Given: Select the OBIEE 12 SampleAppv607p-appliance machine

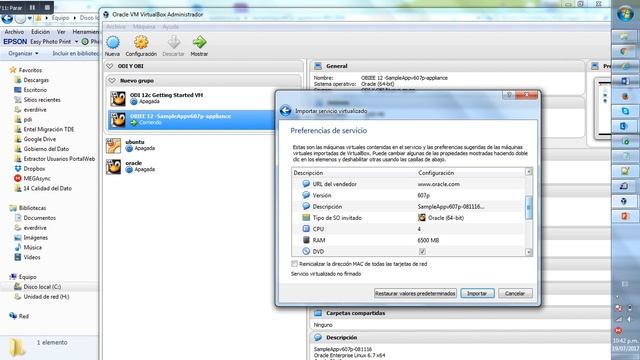Looking at the screenshot, I should 191,120.
